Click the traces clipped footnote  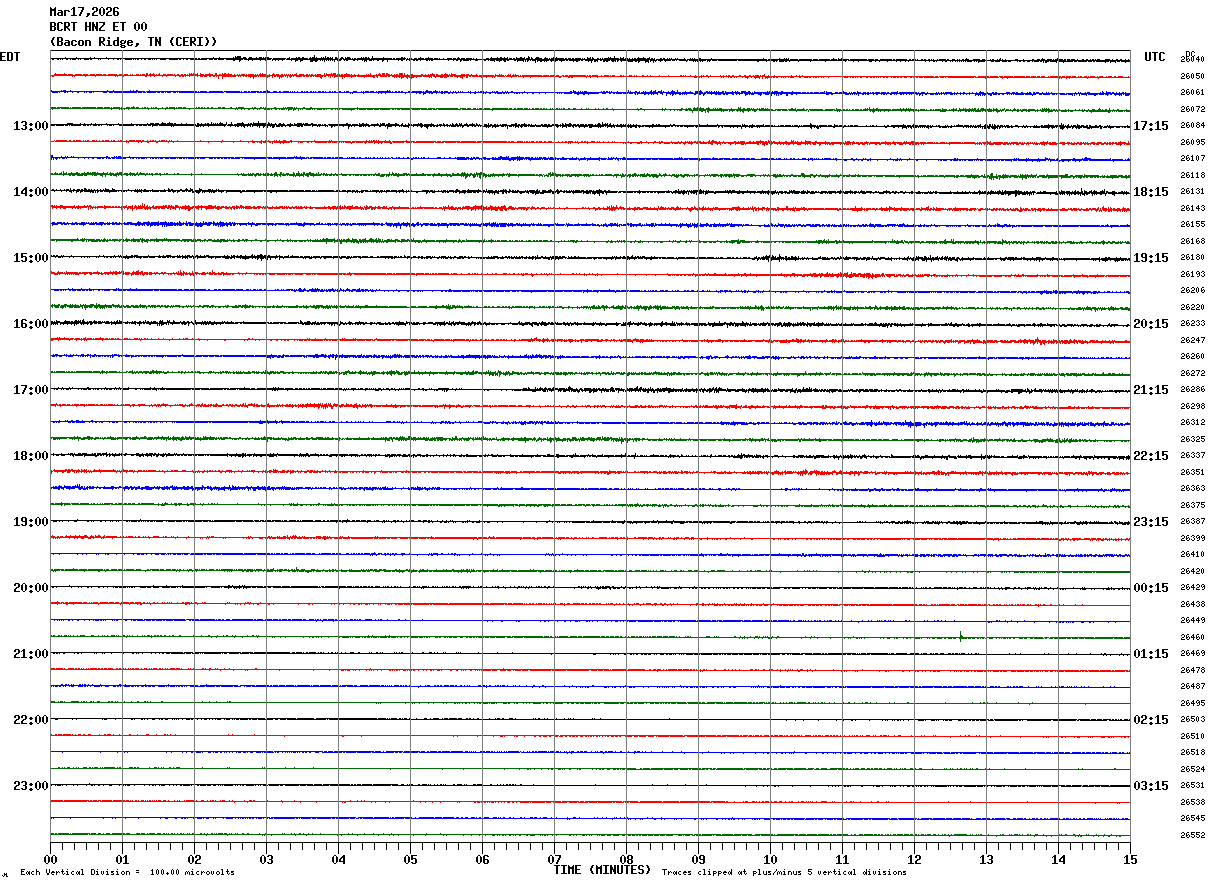[784, 873]
